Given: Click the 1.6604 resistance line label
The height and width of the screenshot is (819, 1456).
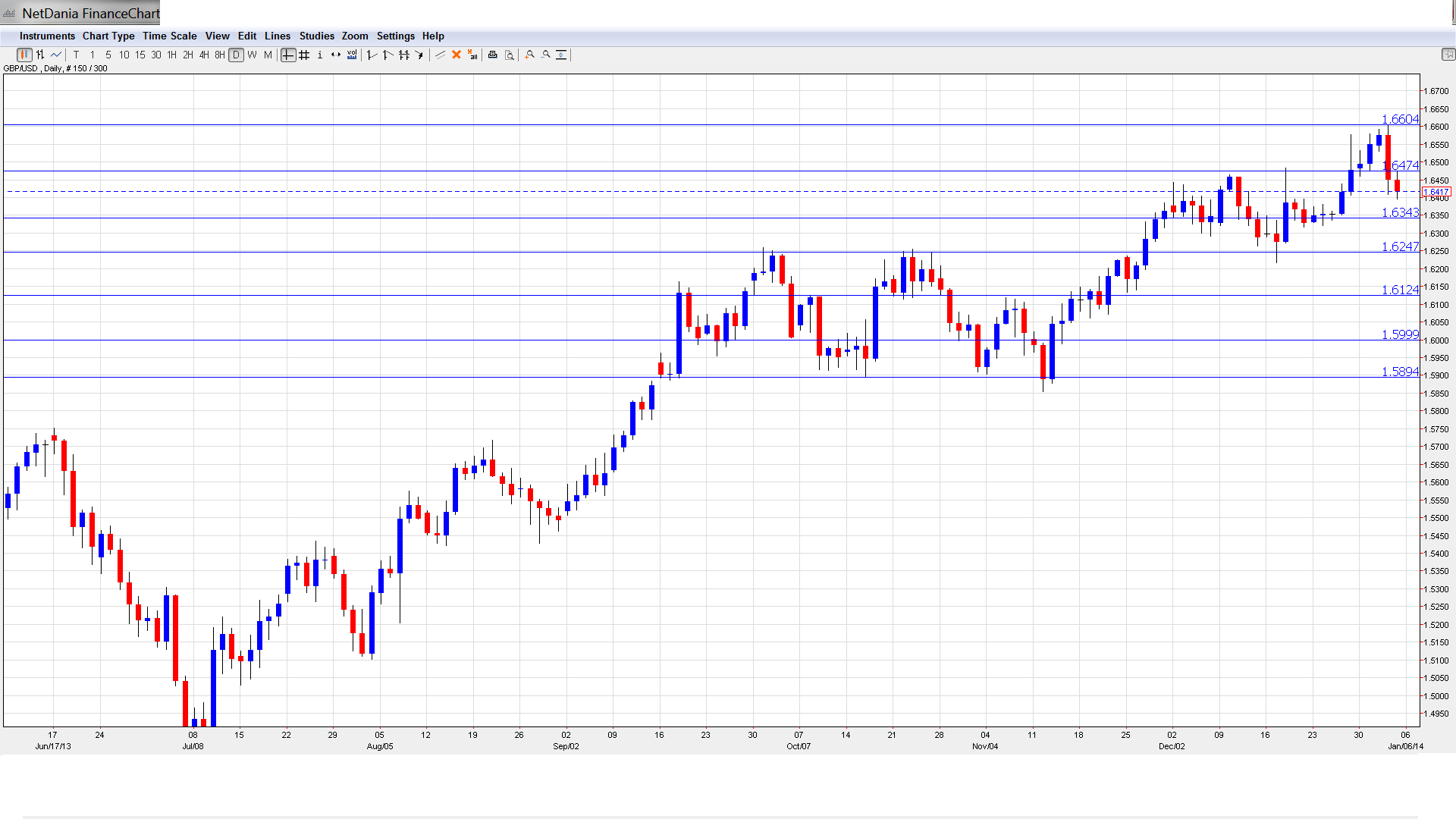Looking at the screenshot, I should tap(1399, 119).
